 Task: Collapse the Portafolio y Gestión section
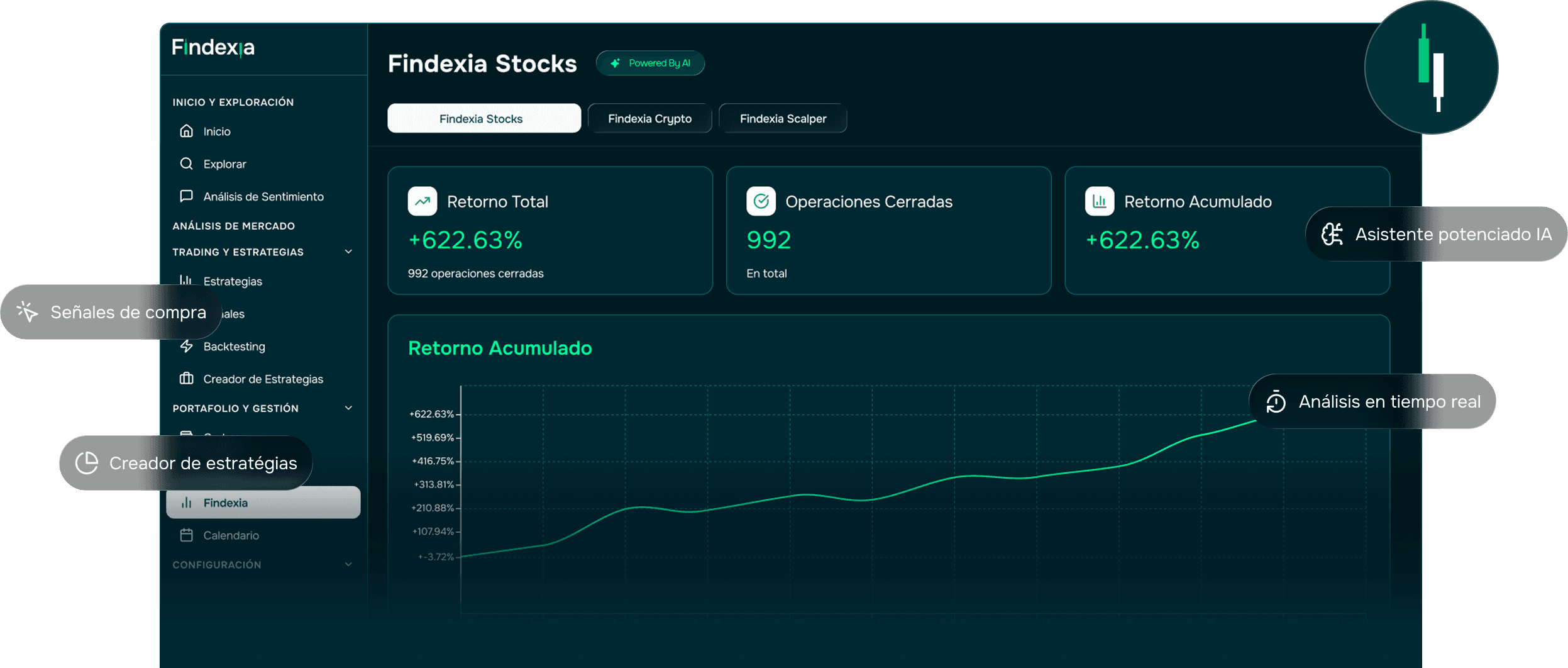point(348,408)
